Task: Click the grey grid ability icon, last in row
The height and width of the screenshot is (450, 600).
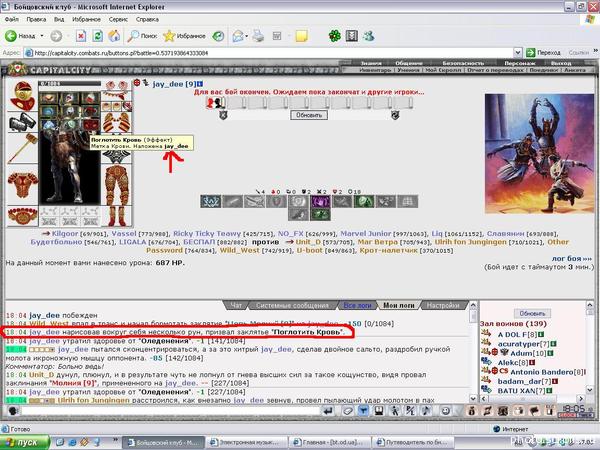Action: pyautogui.click(x=408, y=202)
